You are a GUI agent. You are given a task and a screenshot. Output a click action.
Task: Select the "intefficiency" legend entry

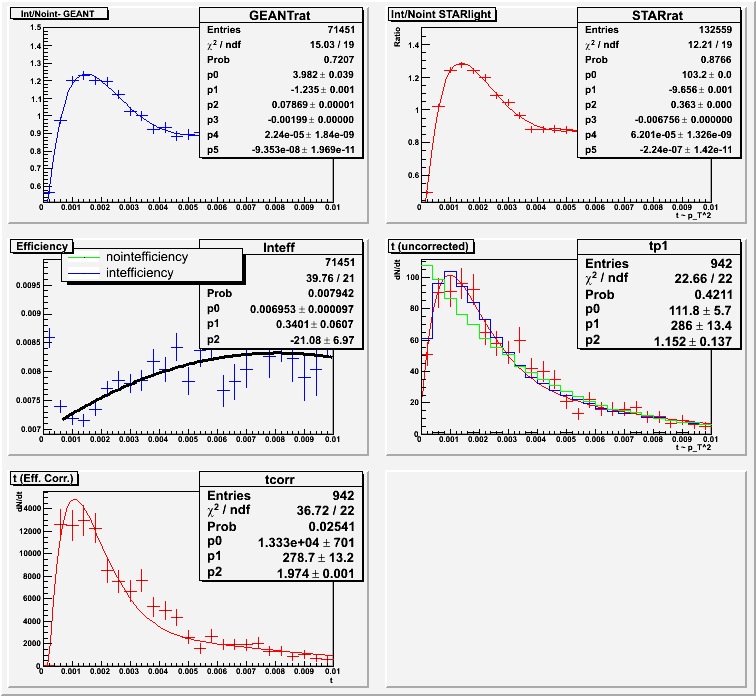point(139,272)
